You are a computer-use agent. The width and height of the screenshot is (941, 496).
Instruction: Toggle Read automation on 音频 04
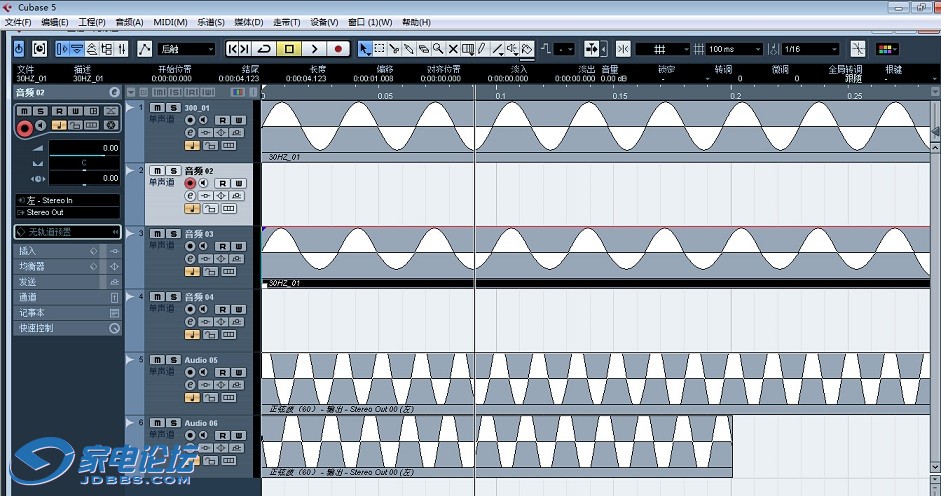click(222, 309)
